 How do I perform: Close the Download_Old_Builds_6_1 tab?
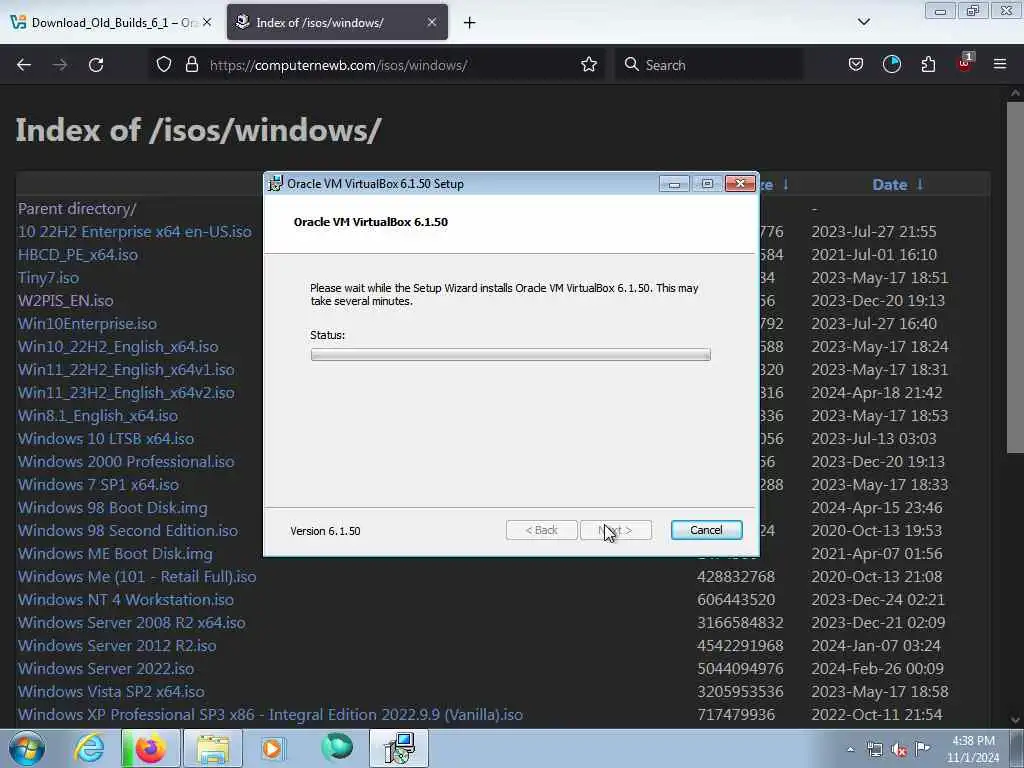[207, 22]
